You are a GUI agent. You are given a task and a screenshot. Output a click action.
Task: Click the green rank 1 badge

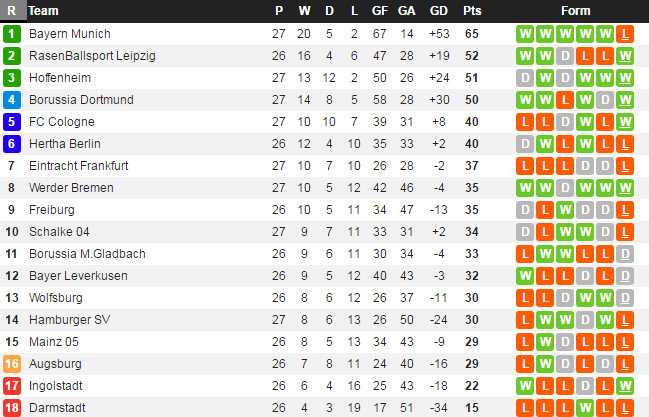[11, 33]
